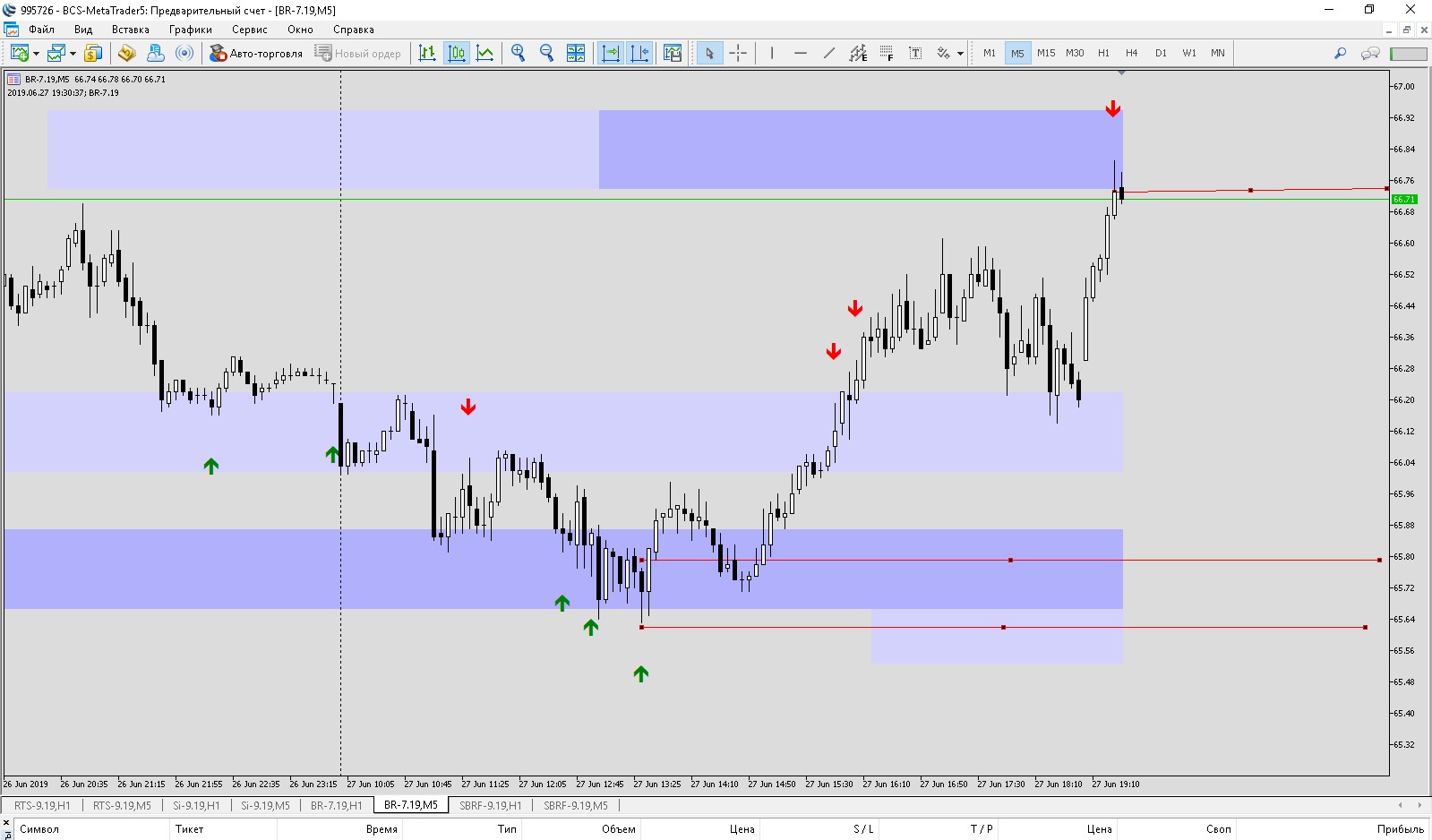The image size is (1432, 840).
Task: Toggle the Авто-торговля button
Action: pos(256,53)
